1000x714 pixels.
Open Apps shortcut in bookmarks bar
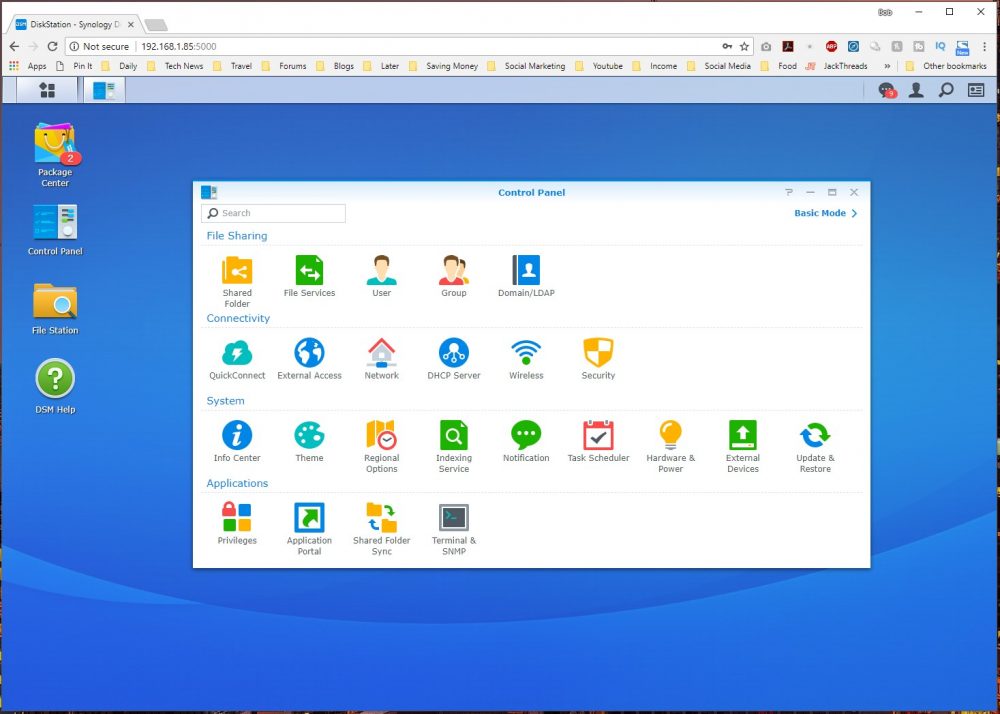pos(28,66)
